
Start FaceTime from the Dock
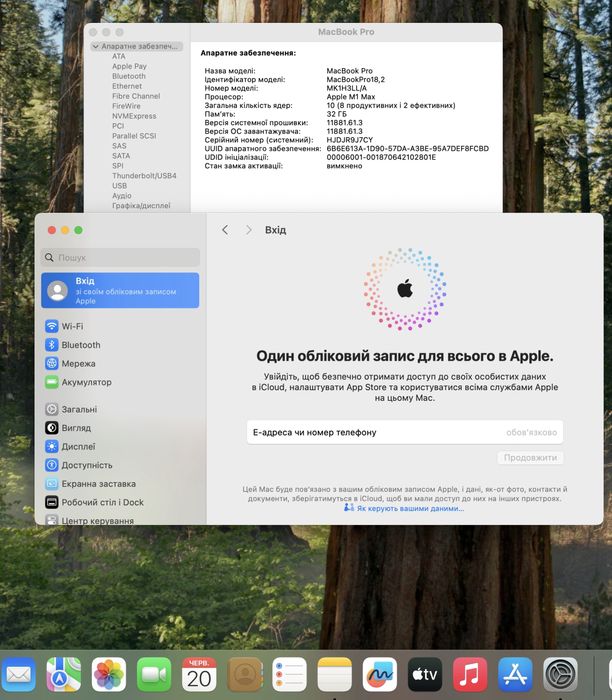click(x=154, y=674)
